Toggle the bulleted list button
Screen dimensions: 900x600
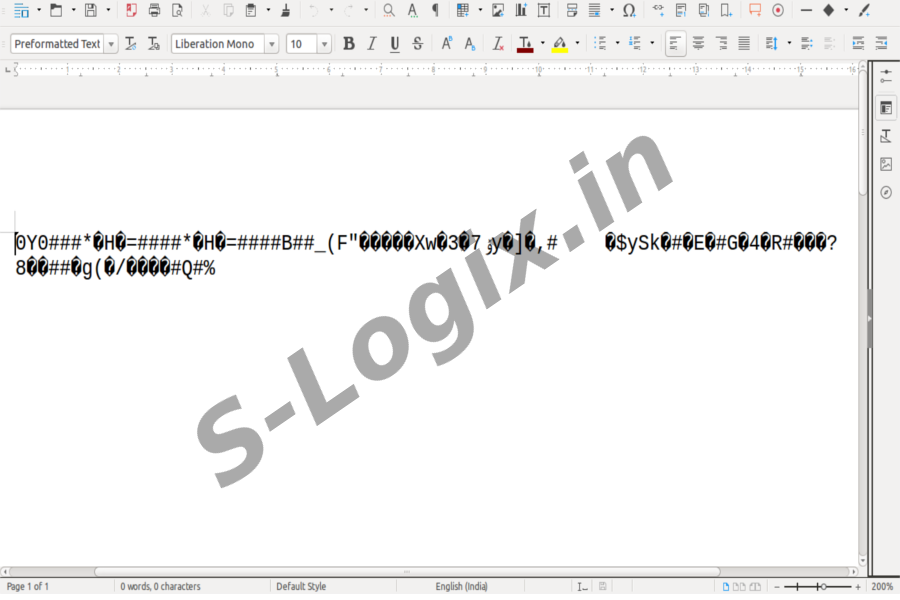600,44
